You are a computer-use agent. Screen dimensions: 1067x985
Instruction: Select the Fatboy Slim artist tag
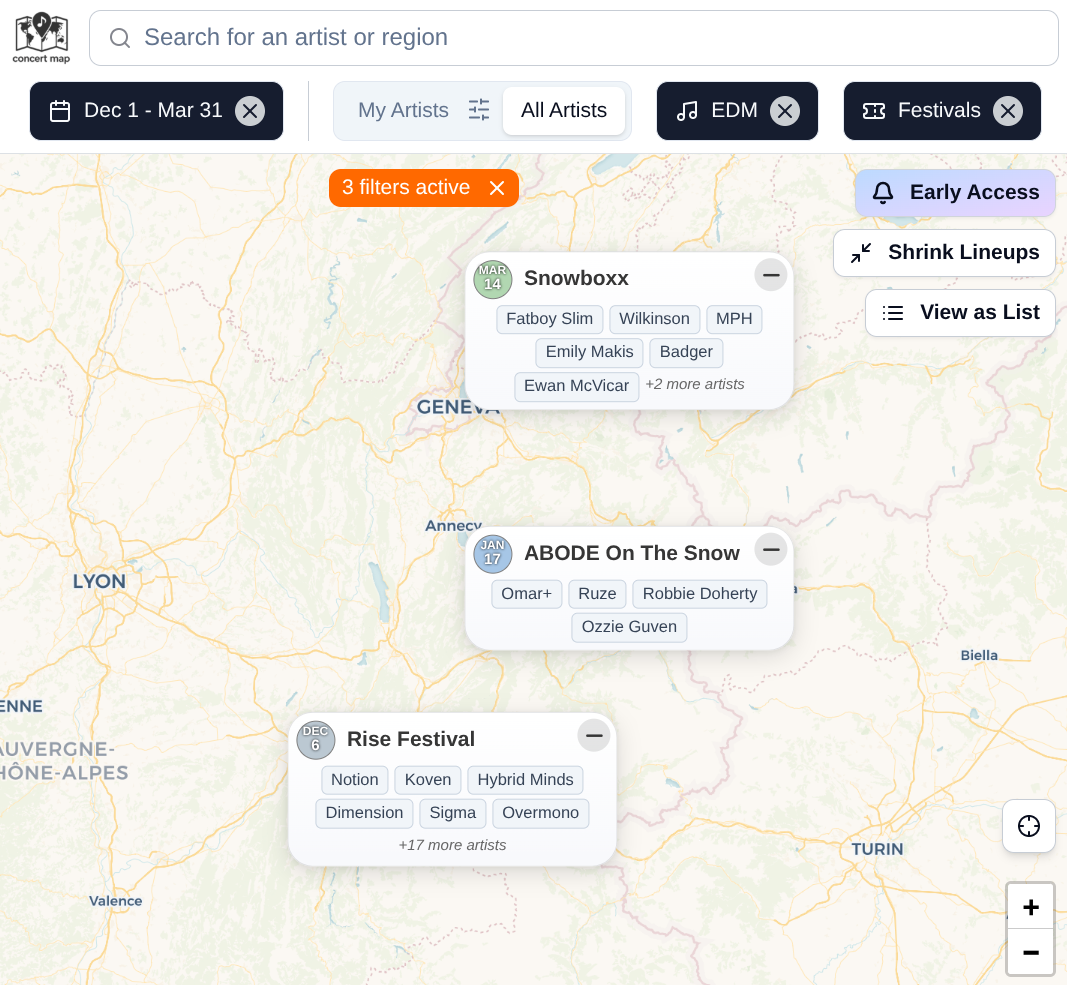click(549, 319)
